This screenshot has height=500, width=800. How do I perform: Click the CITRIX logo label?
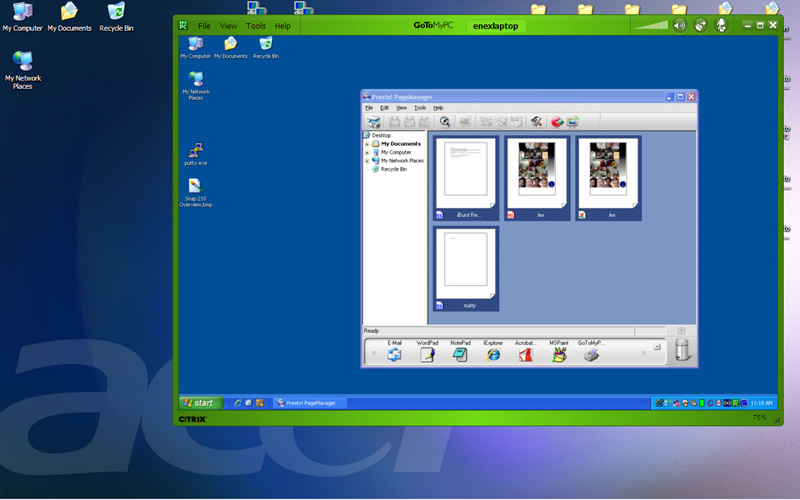(x=192, y=419)
